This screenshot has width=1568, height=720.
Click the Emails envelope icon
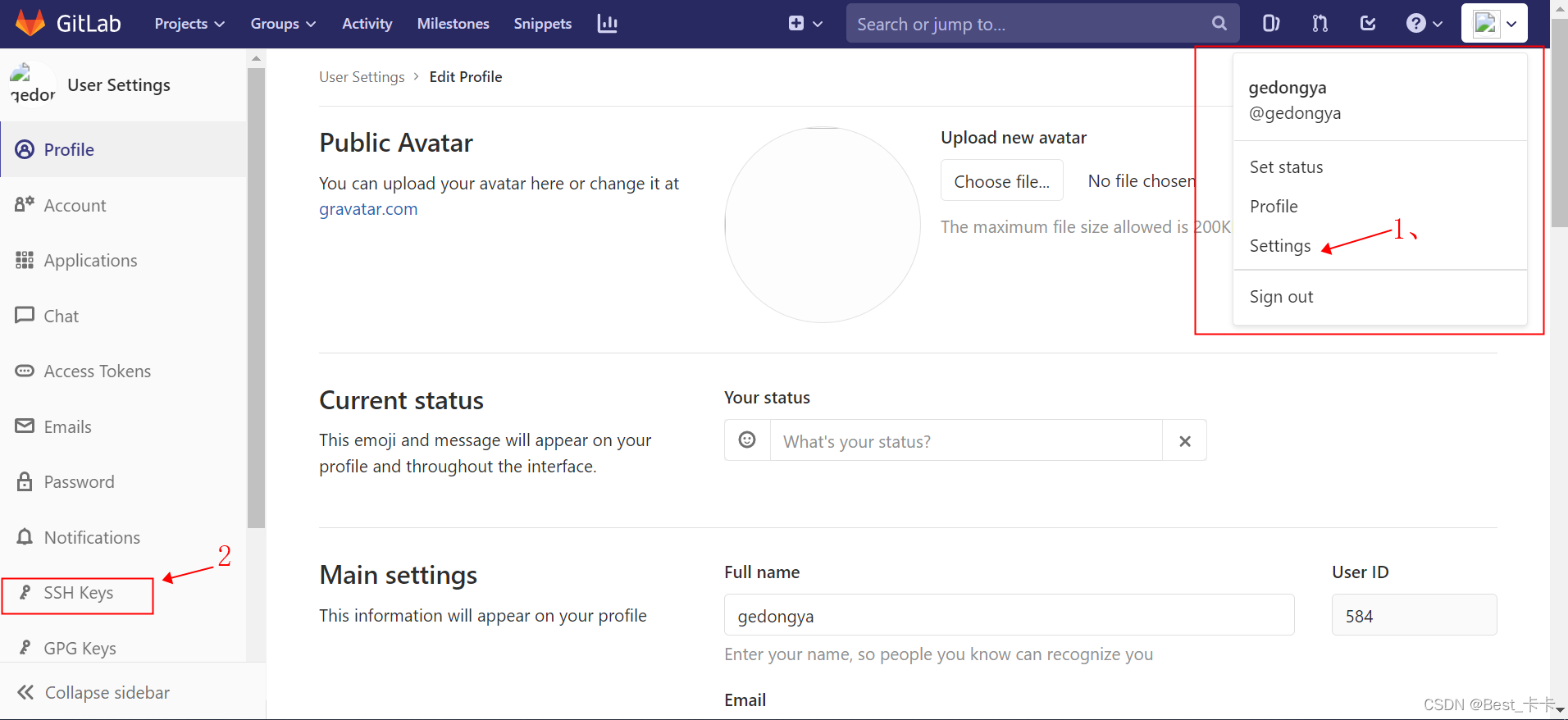tap(25, 426)
